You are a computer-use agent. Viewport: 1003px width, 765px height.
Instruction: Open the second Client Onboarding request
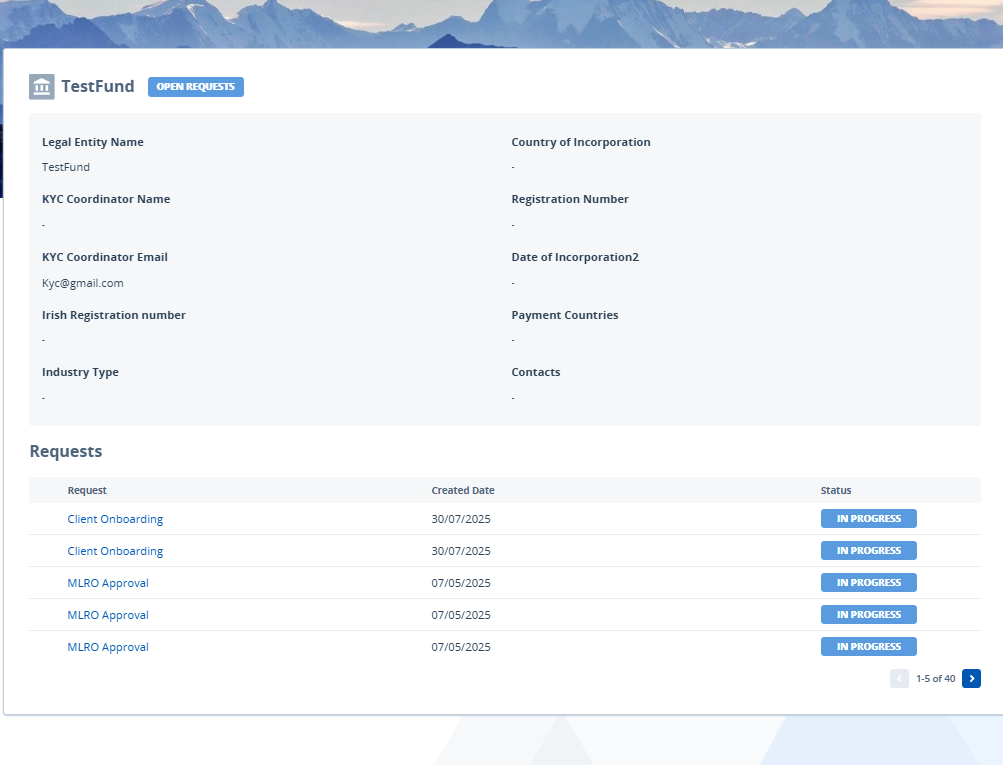pos(115,551)
